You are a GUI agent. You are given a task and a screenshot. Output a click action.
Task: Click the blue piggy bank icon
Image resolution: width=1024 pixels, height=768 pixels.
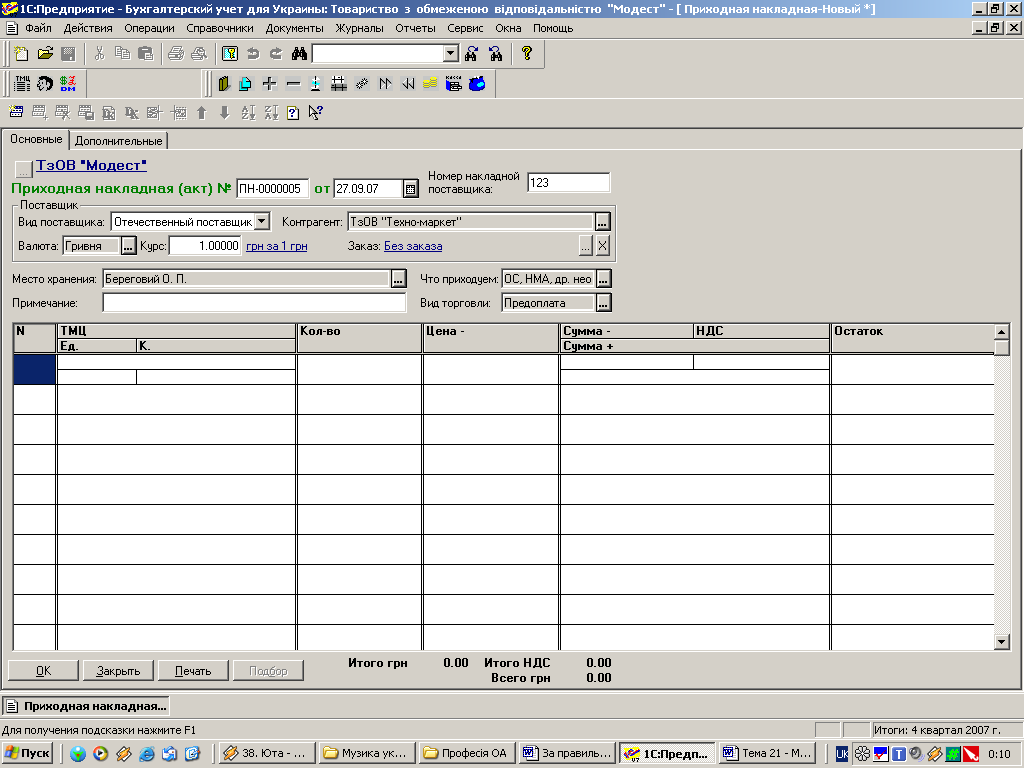pyautogui.click(x=477, y=84)
